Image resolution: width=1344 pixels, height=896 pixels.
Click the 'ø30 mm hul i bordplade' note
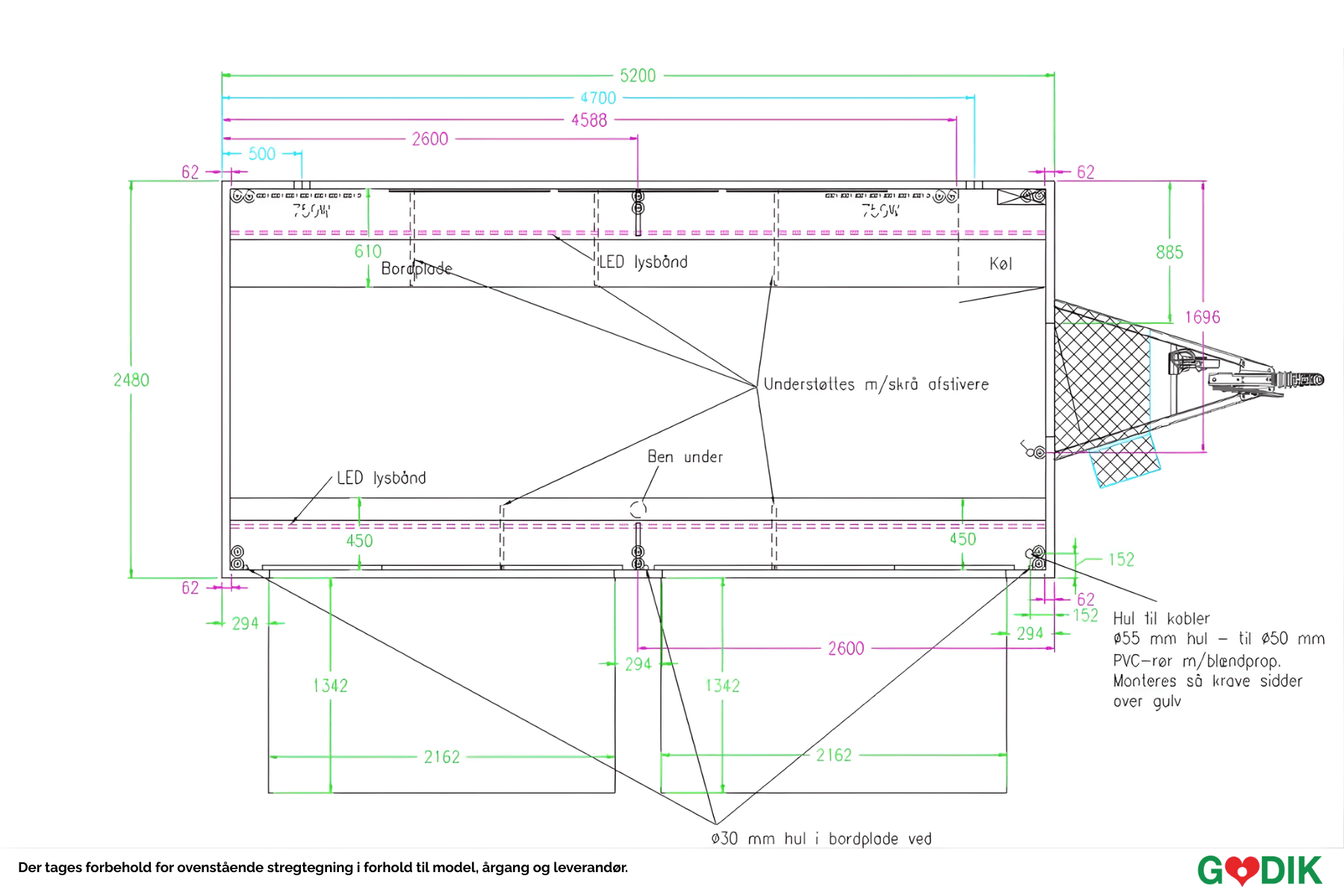click(821, 839)
